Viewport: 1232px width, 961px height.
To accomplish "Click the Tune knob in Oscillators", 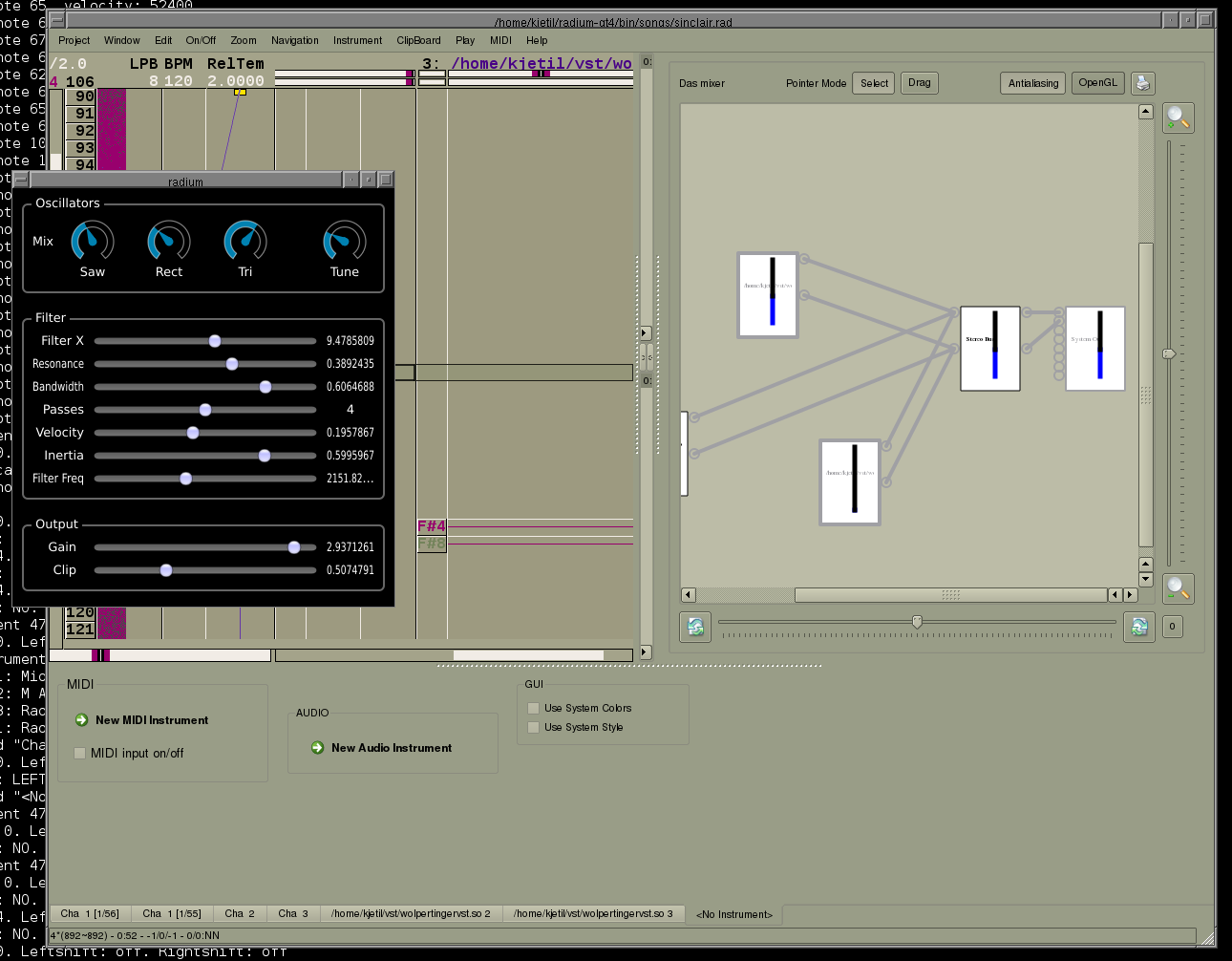I will (345, 242).
